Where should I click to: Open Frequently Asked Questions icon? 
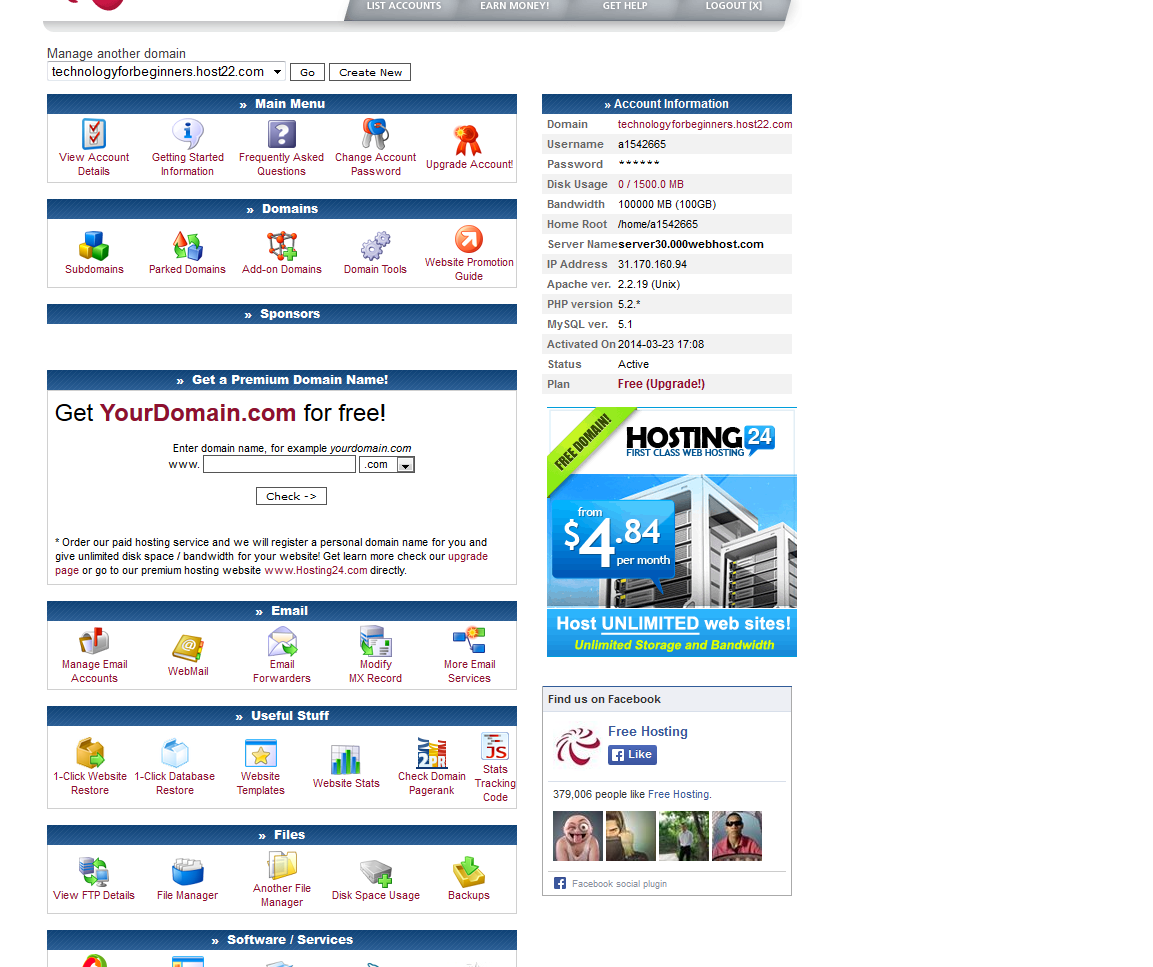click(282, 135)
